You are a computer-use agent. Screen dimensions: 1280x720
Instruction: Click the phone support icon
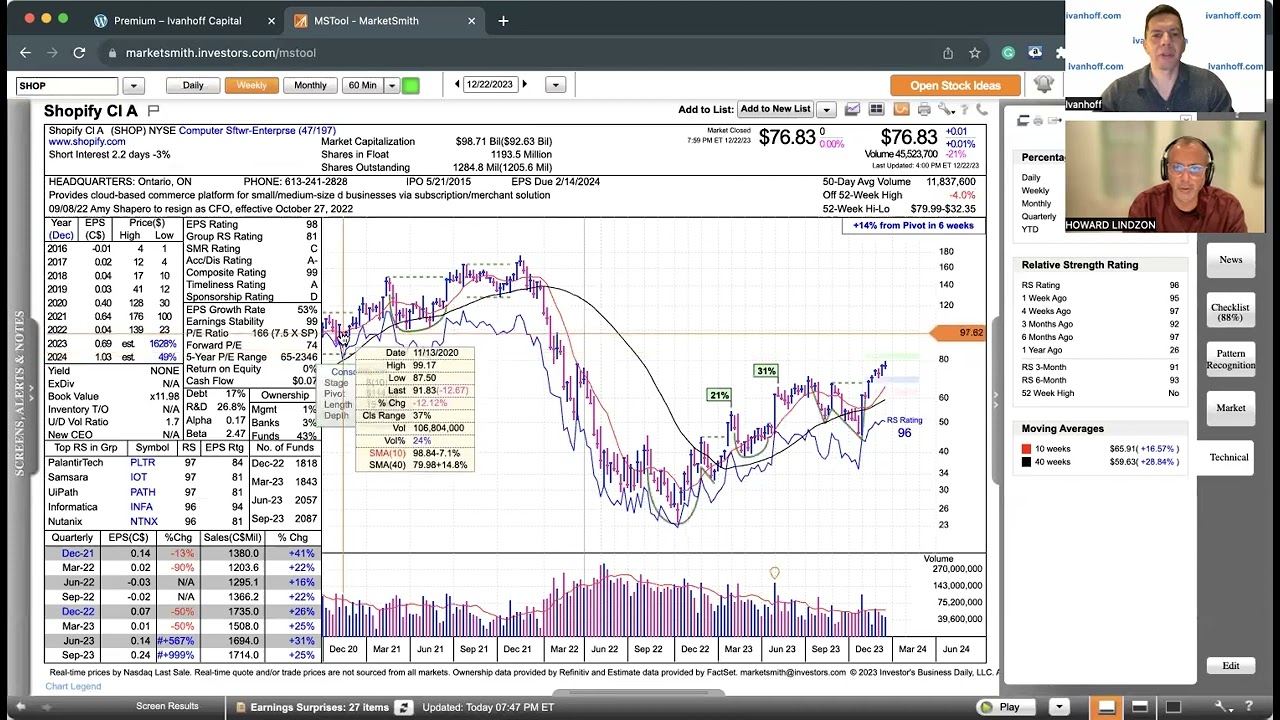click(981, 109)
